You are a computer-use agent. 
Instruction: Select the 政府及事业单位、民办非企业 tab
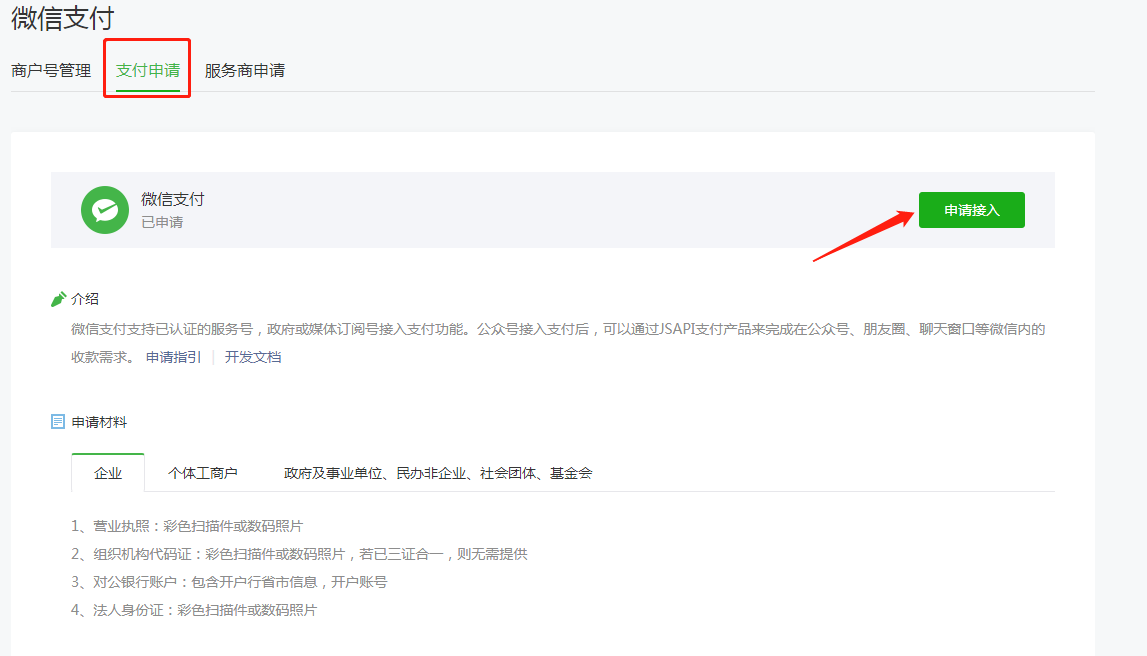click(x=437, y=473)
